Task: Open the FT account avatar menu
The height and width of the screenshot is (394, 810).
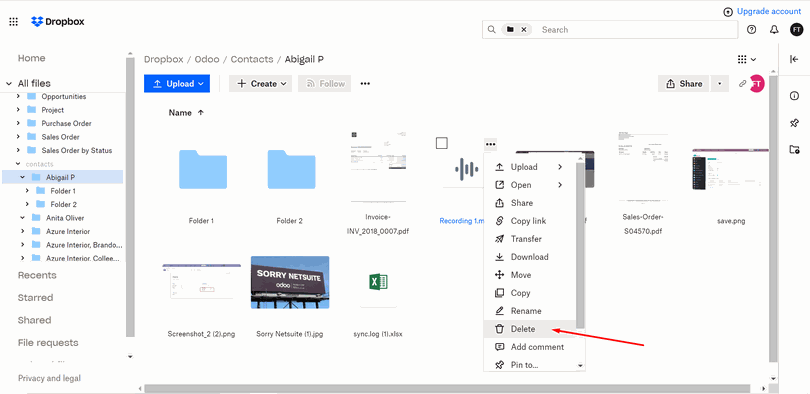Action: pyautogui.click(x=797, y=29)
